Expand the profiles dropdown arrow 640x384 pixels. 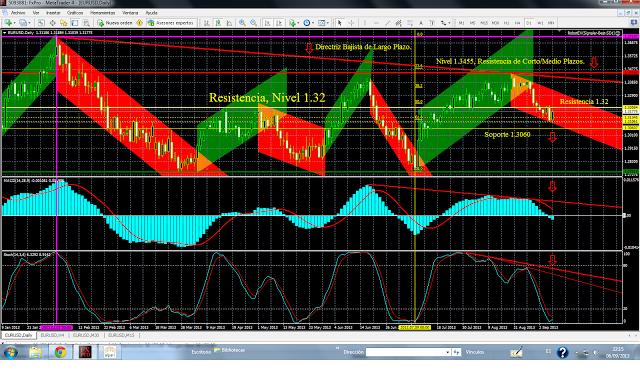tap(30, 23)
